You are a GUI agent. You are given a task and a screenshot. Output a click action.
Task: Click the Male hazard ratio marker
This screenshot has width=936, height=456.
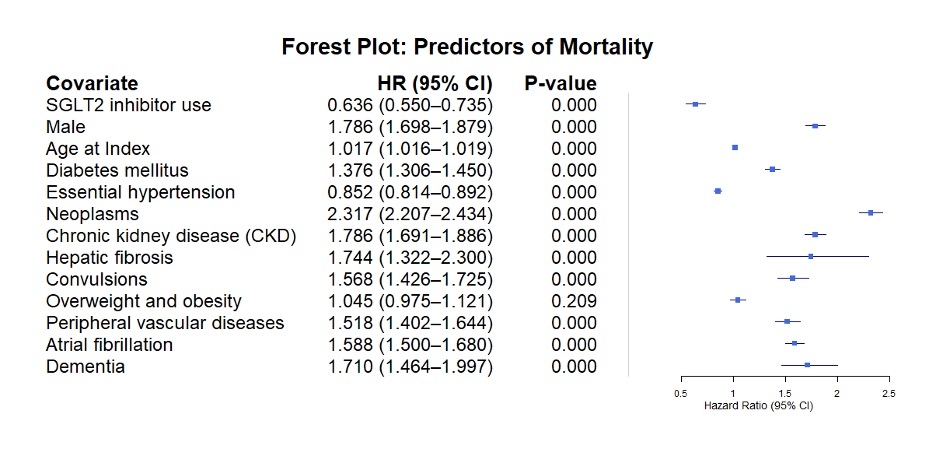[815, 126]
